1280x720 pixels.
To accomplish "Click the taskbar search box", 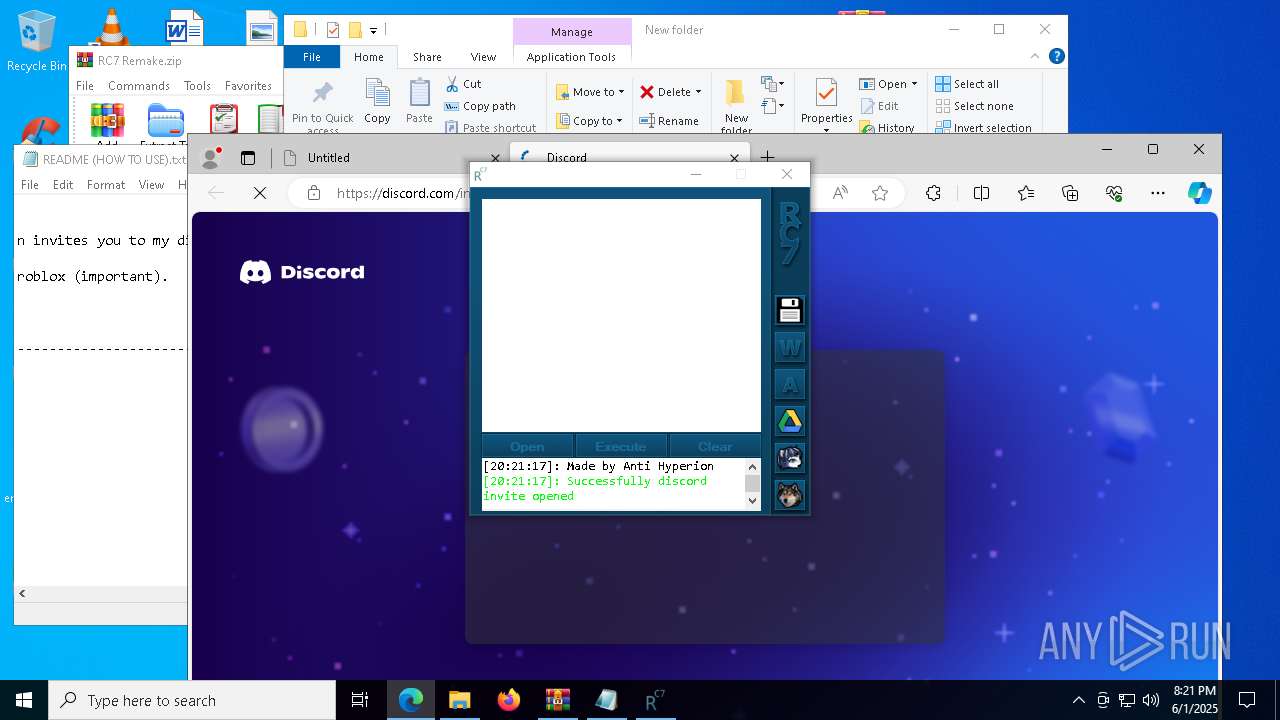I will (x=192, y=700).
